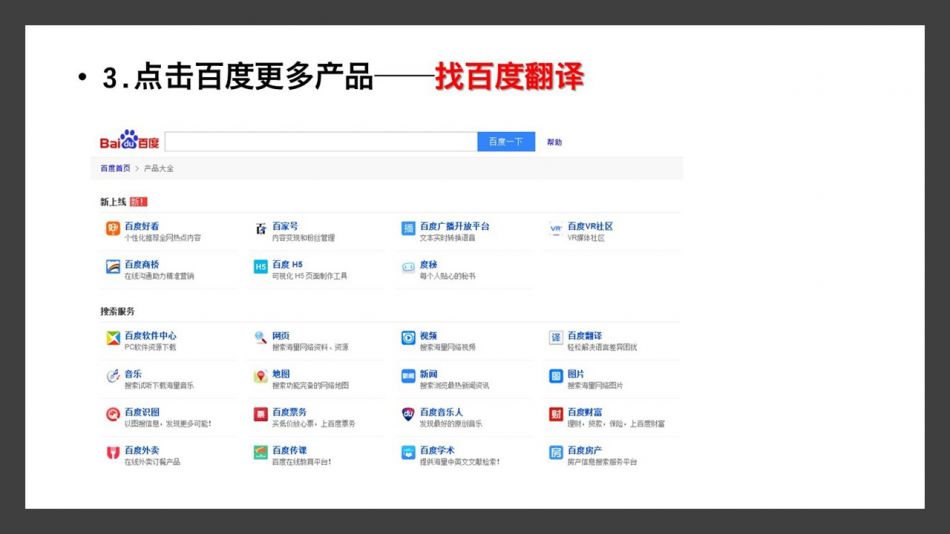Open the 百度VR社区 link
The height and width of the screenshot is (534, 950).
pos(590,226)
